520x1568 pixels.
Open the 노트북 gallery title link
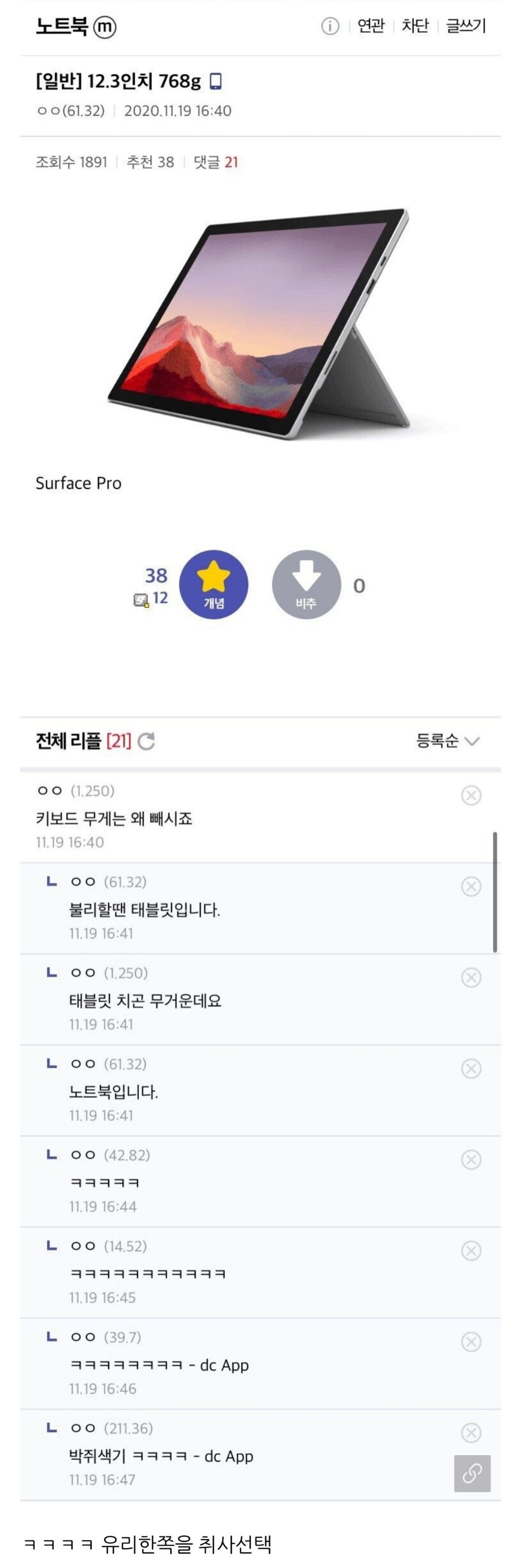pyautogui.click(x=61, y=26)
